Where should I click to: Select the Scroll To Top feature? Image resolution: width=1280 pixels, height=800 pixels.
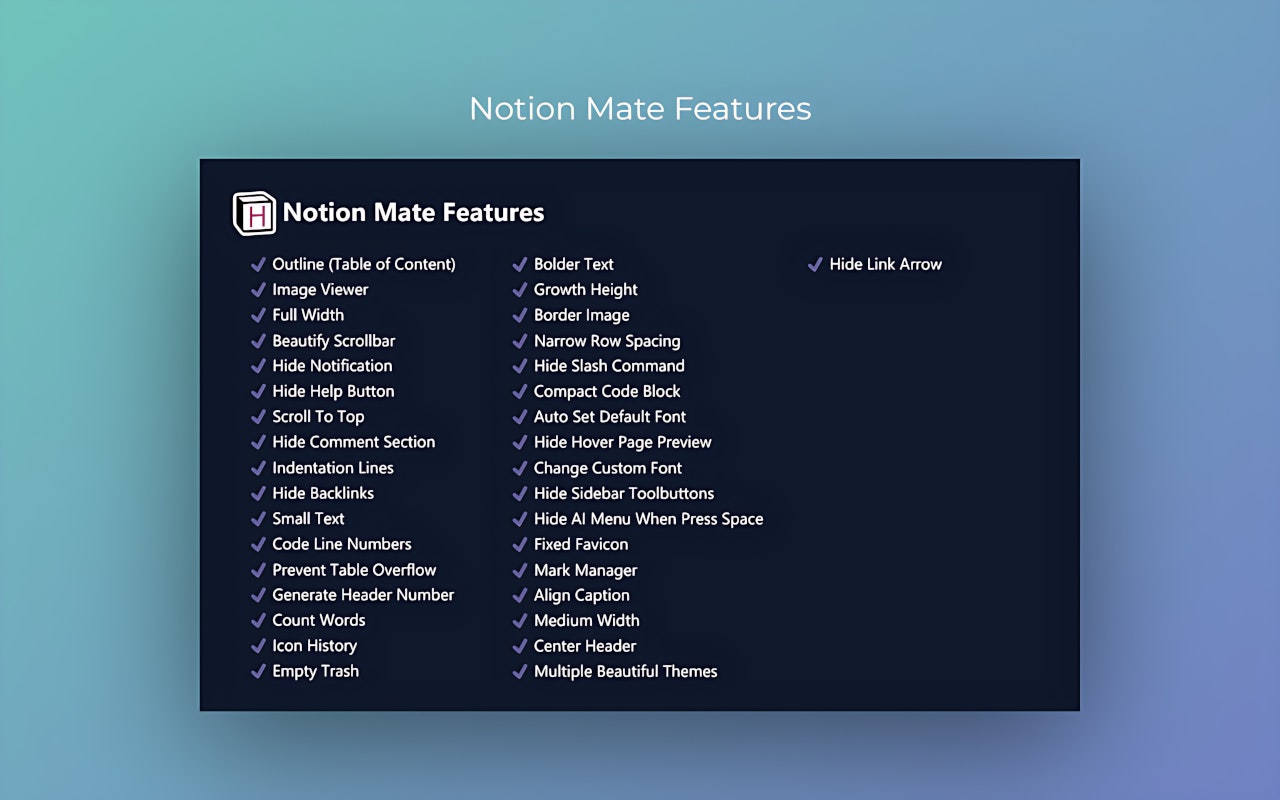pyautogui.click(x=318, y=416)
